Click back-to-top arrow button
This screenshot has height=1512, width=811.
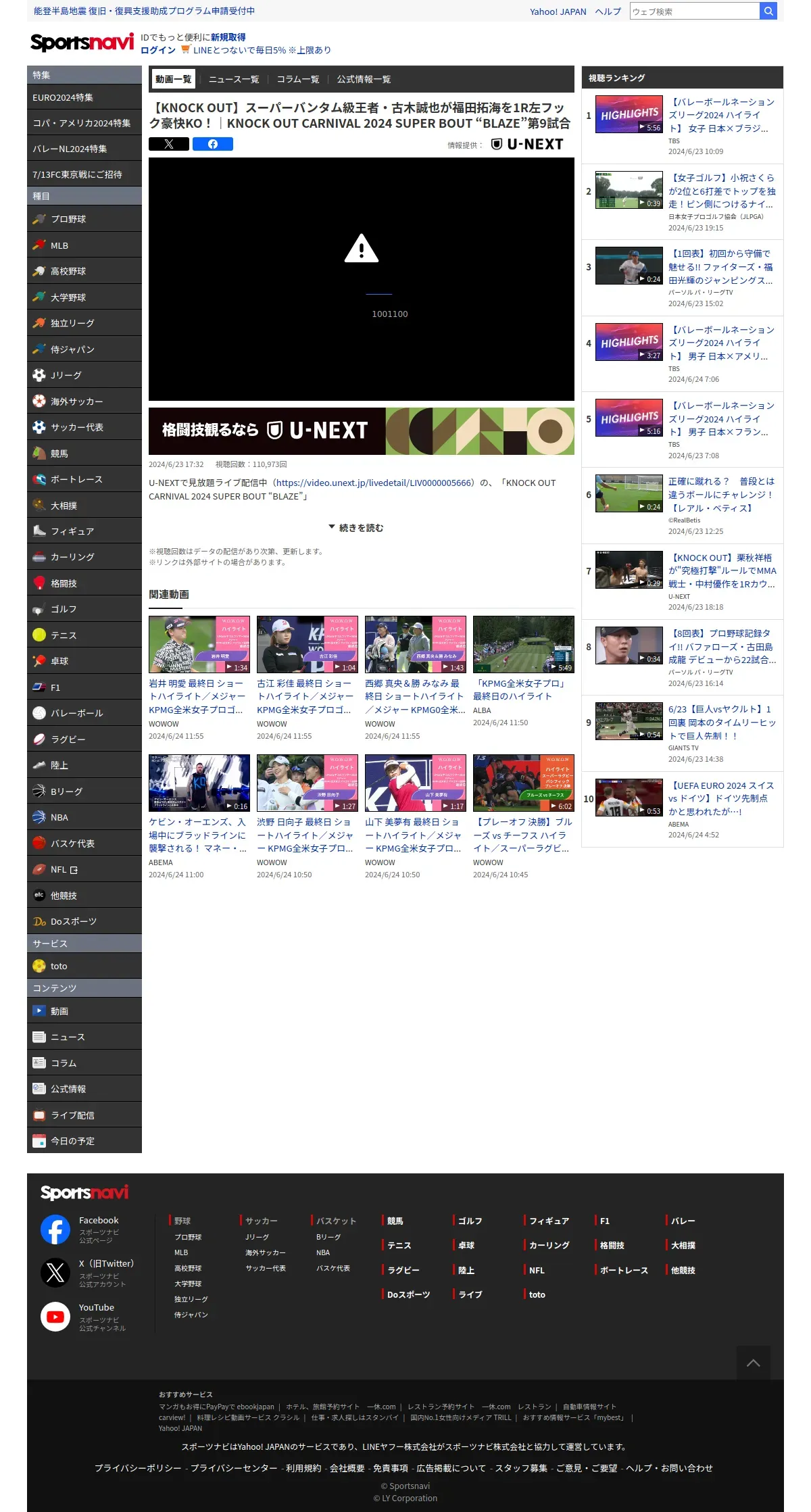point(753,1363)
